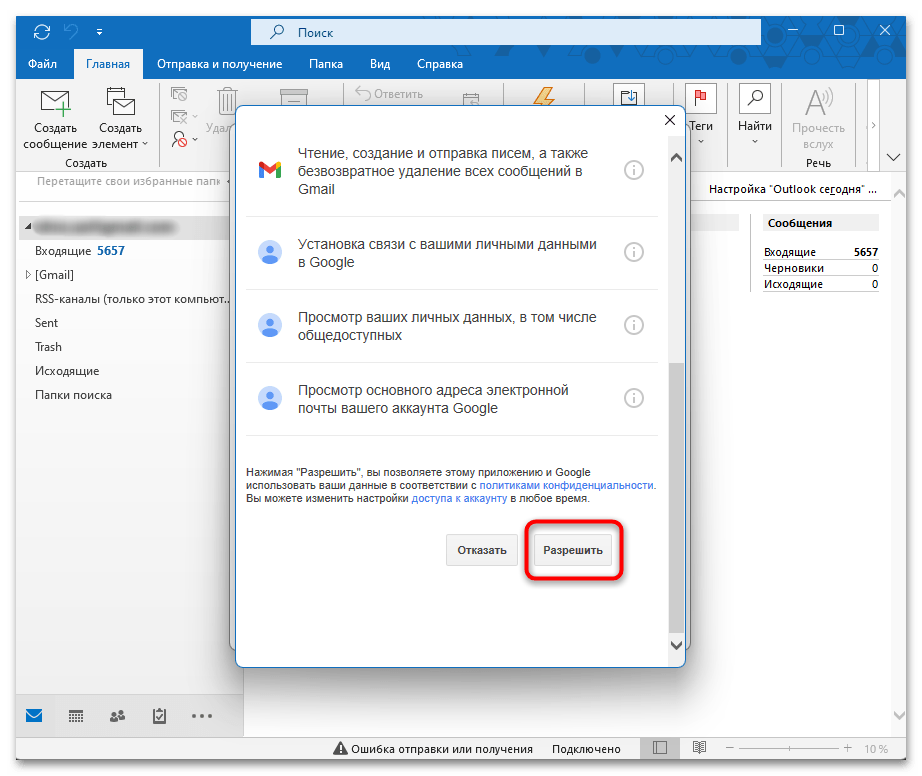Open the Создать элемент dropdown
The image size is (922, 776).
pyautogui.click(x=121, y=120)
